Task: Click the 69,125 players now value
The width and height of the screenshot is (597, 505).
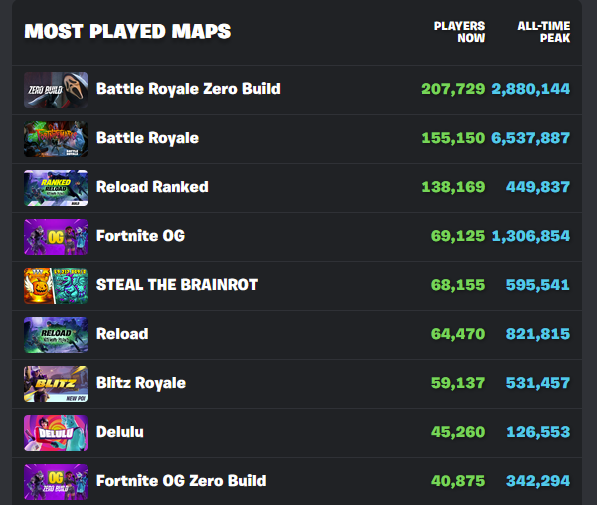Action: coord(458,236)
